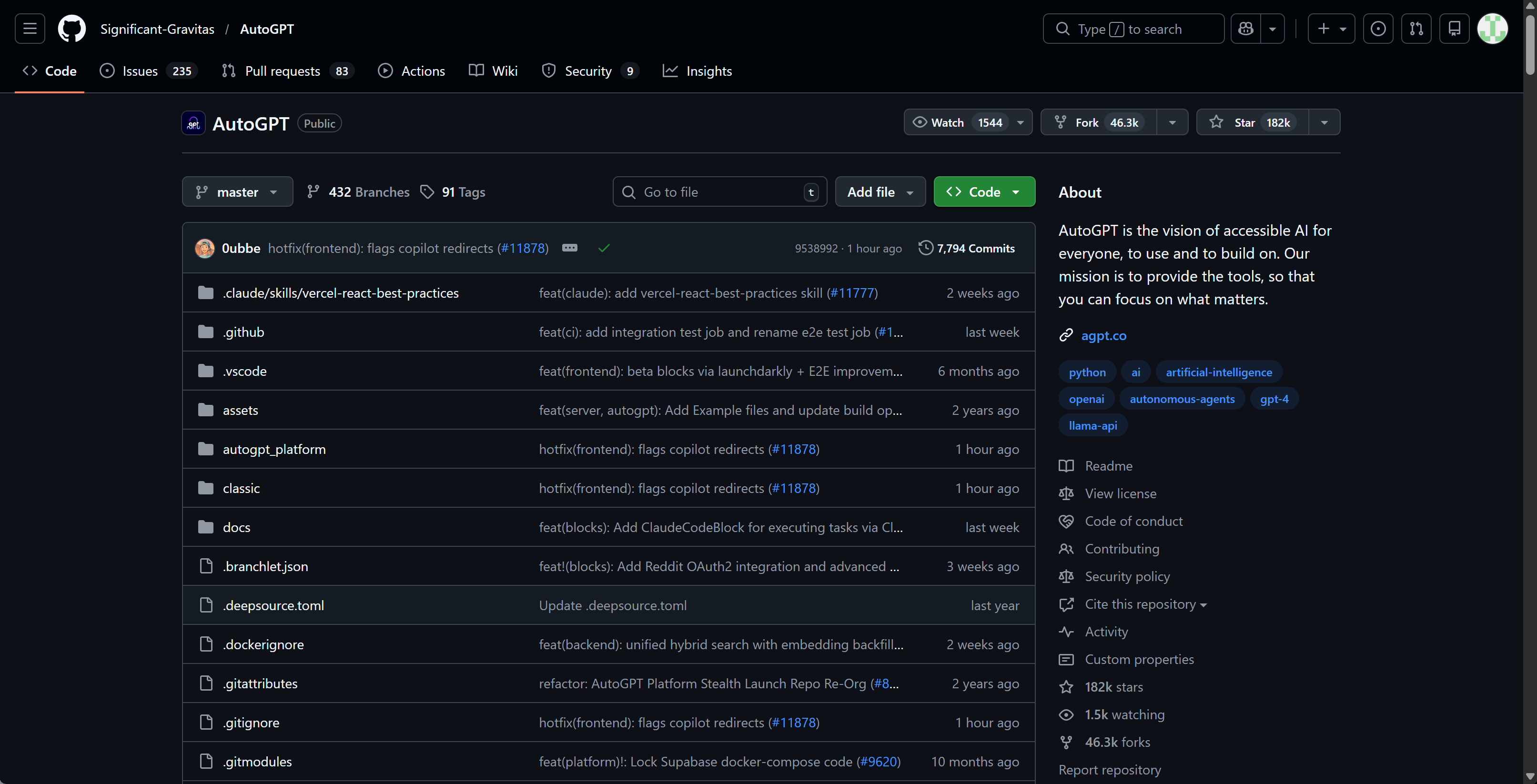Viewport: 1537px width, 784px height.
Task: Open the master branch dropdown
Action: point(237,191)
